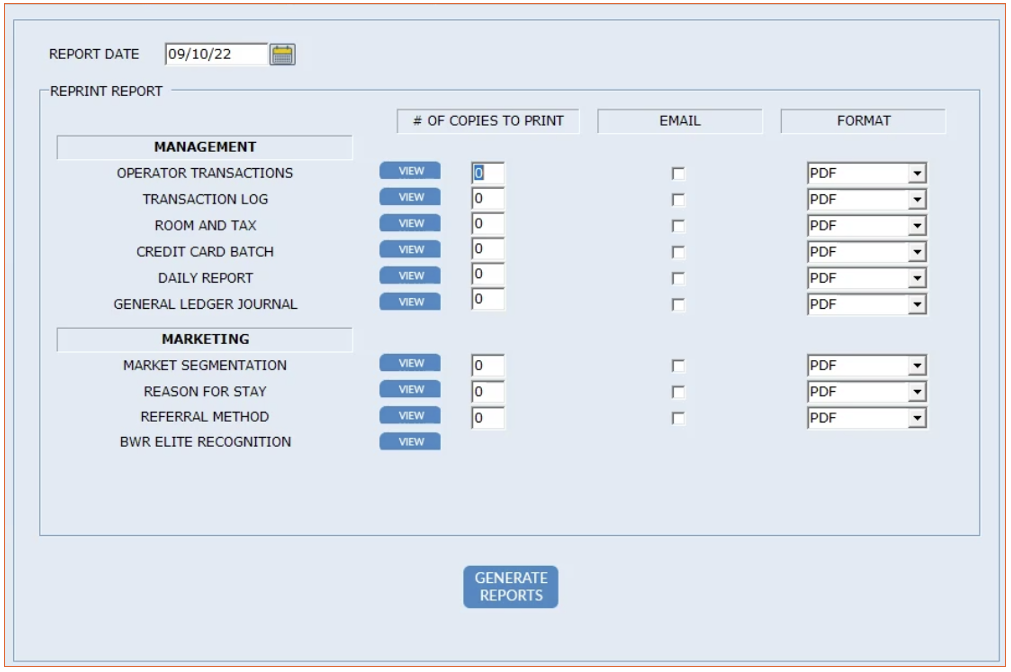The width and height of the screenshot is (1011, 672).
Task: Choose a format for Referral Method
Action: coord(916,418)
